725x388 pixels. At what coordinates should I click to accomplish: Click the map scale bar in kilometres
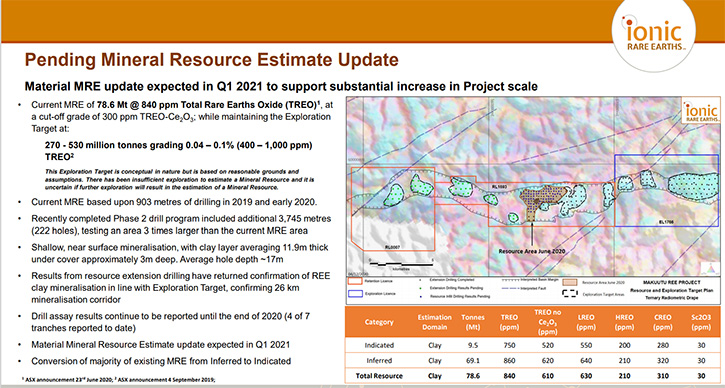[400, 264]
